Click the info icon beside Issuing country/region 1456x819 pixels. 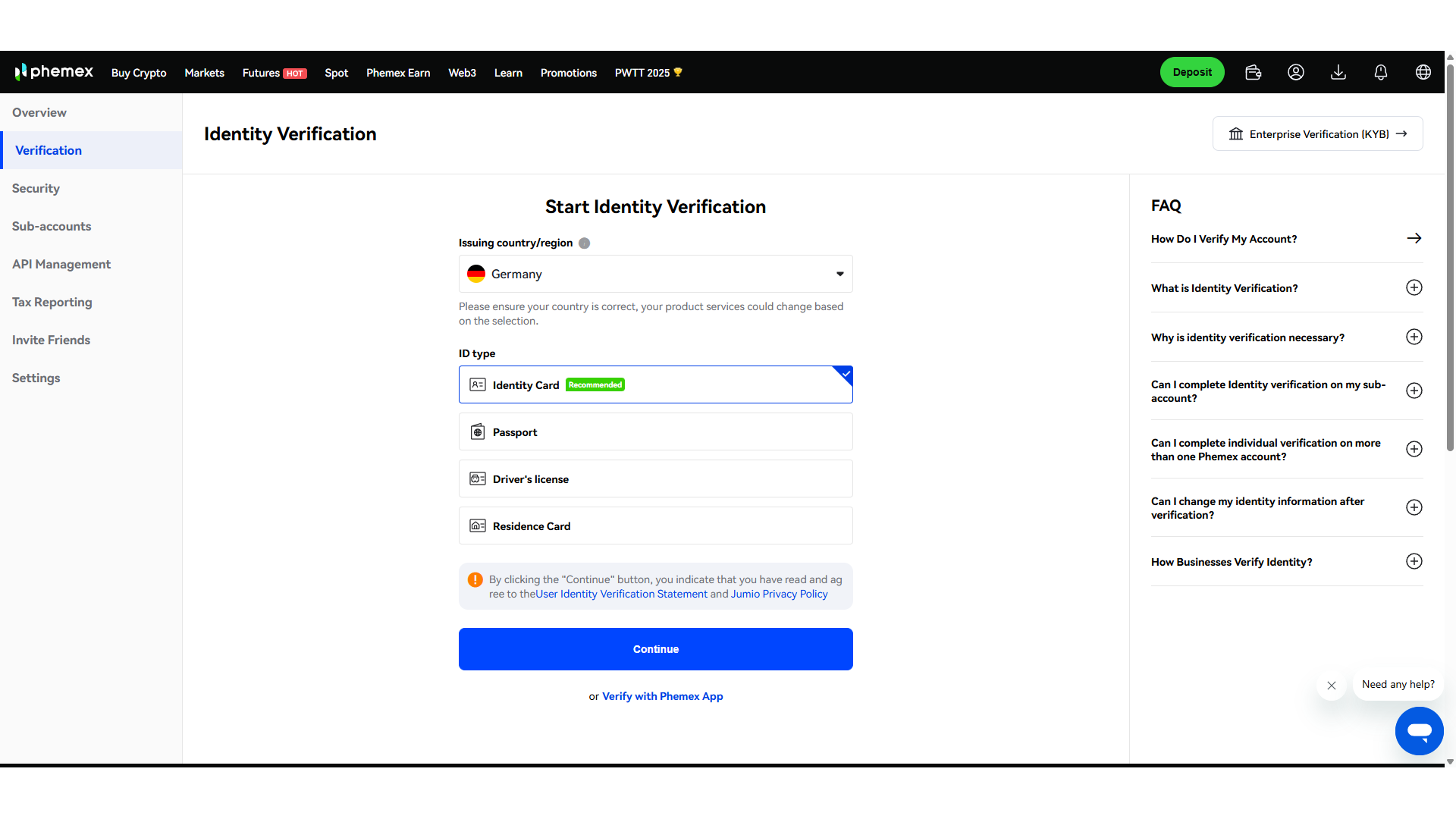584,243
